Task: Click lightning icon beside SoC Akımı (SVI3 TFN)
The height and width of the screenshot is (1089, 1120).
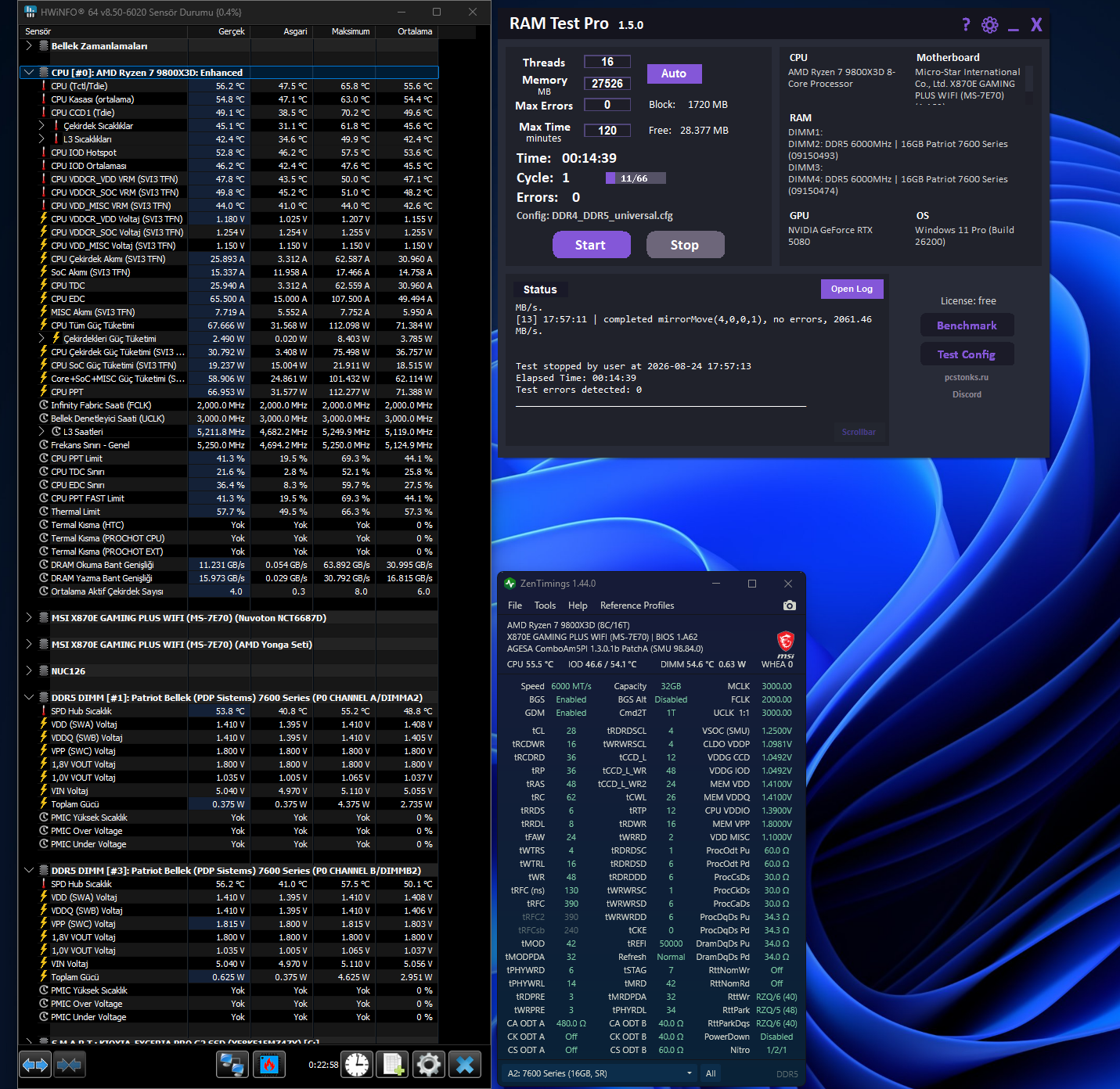Action: point(44,272)
